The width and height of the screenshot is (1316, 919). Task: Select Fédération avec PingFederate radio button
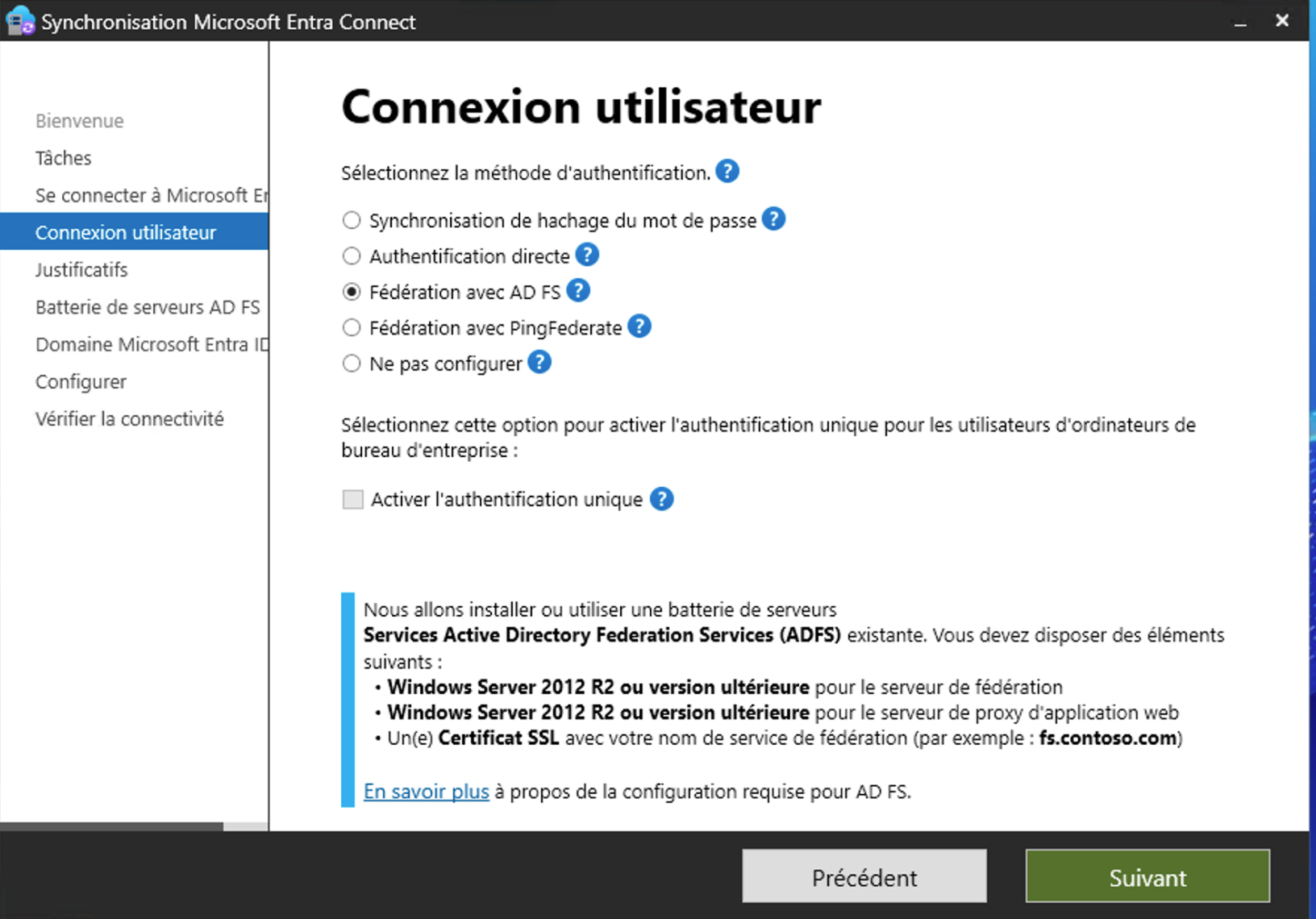(x=352, y=327)
